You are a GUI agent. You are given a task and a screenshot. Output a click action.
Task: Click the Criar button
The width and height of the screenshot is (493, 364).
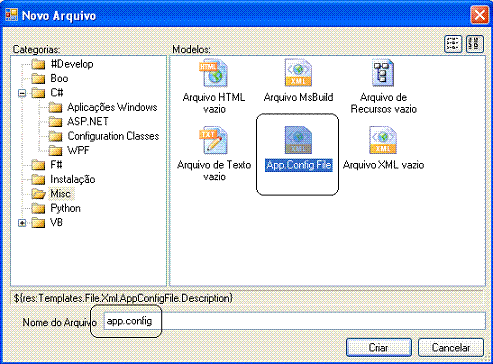379,348
